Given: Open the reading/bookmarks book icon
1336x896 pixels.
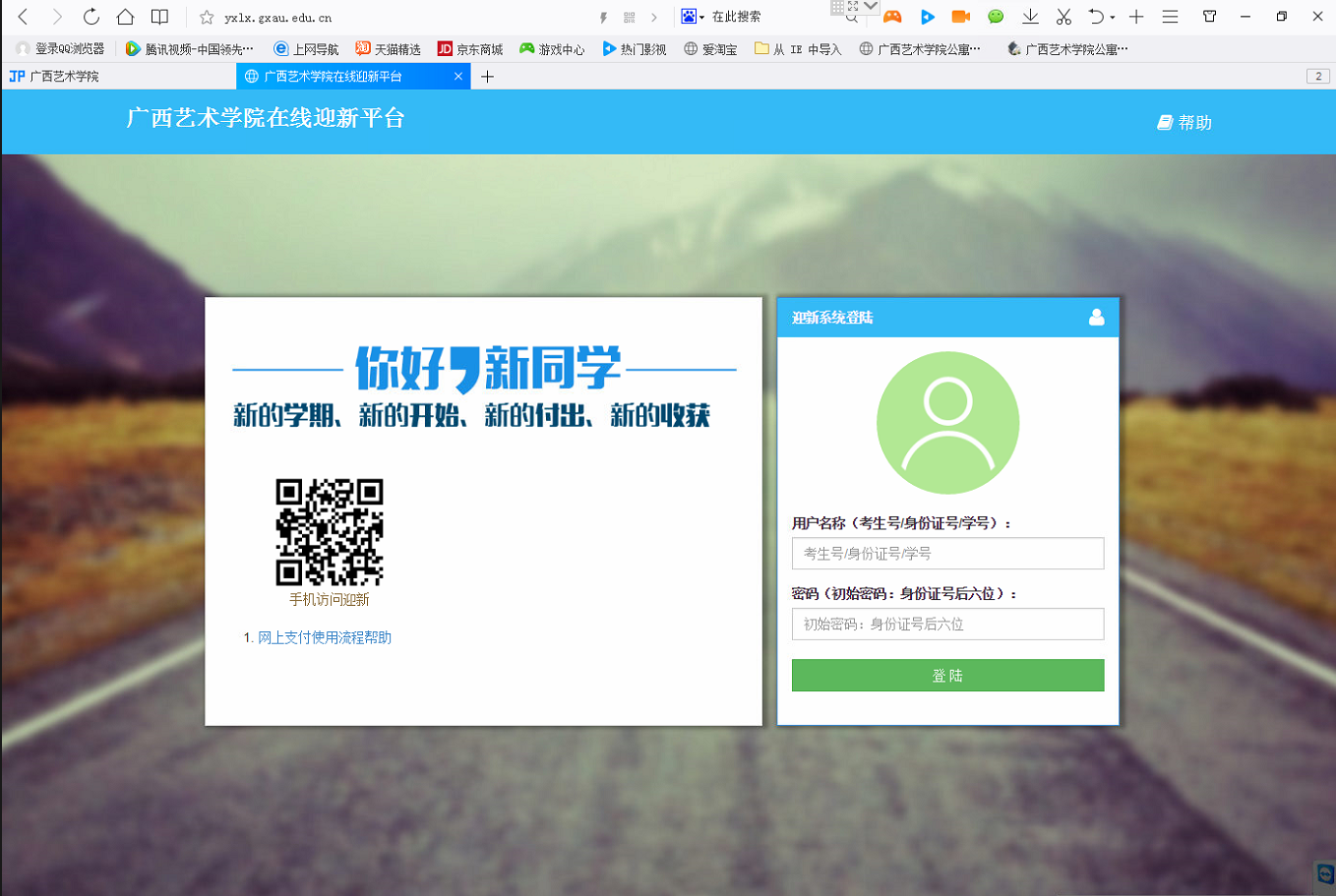Looking at the screenshot, I should tap(159, 17).
